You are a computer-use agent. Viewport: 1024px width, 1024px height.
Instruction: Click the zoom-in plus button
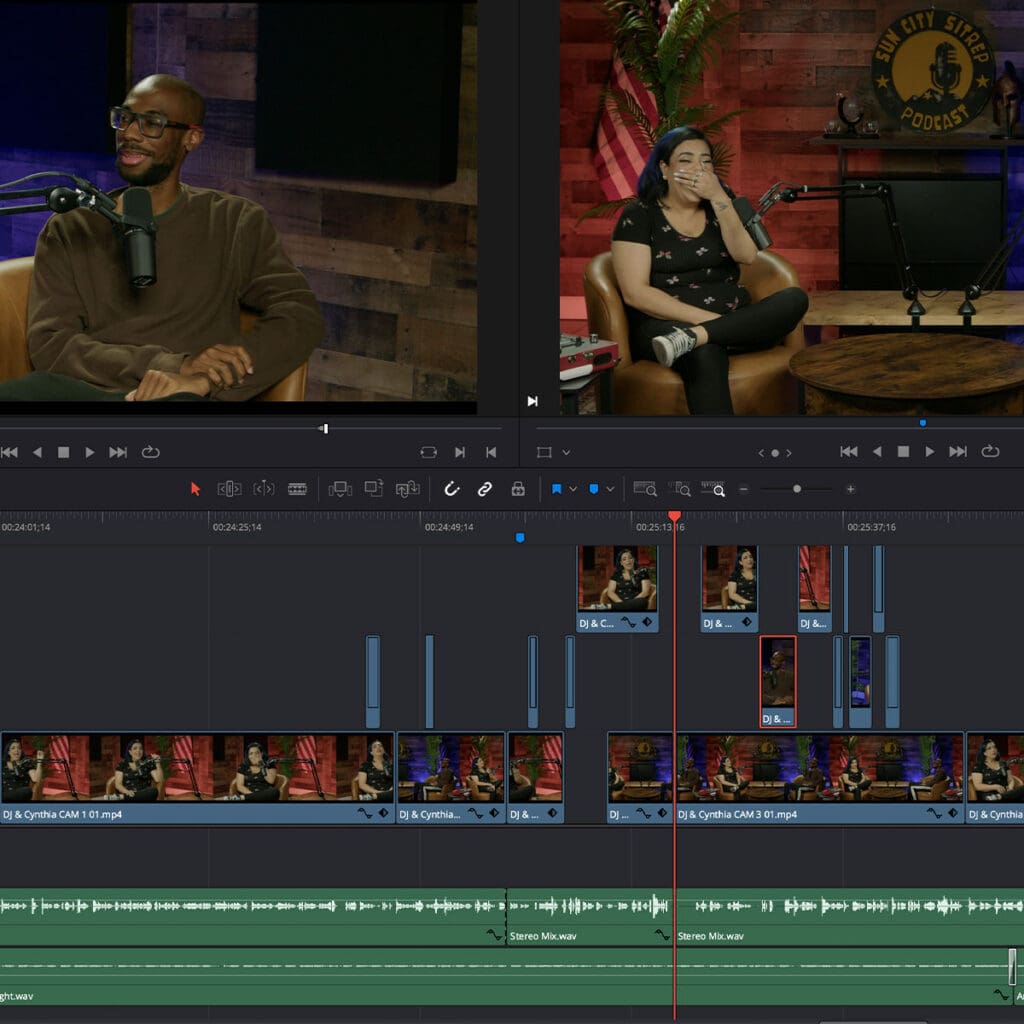850,489
